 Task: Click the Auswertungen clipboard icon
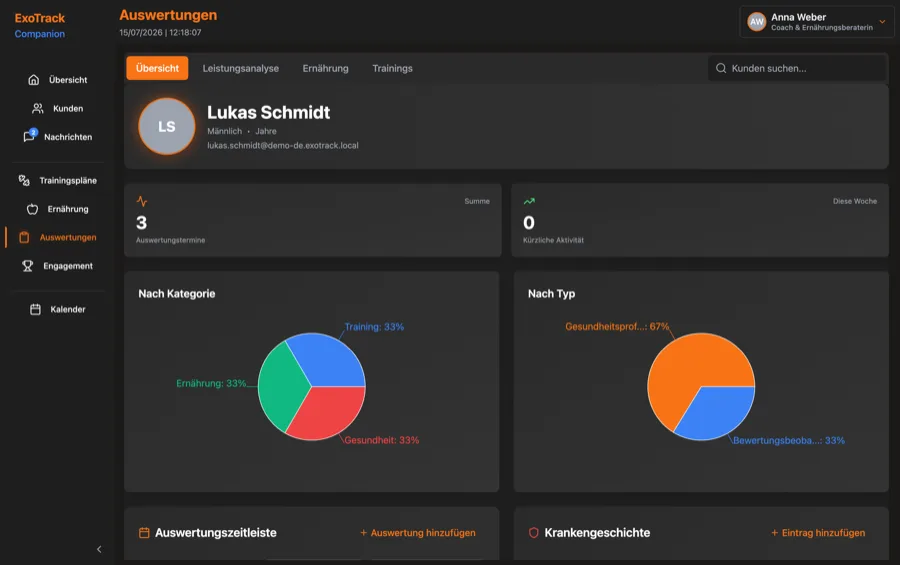pyautogui.click(x=24, y=237)
